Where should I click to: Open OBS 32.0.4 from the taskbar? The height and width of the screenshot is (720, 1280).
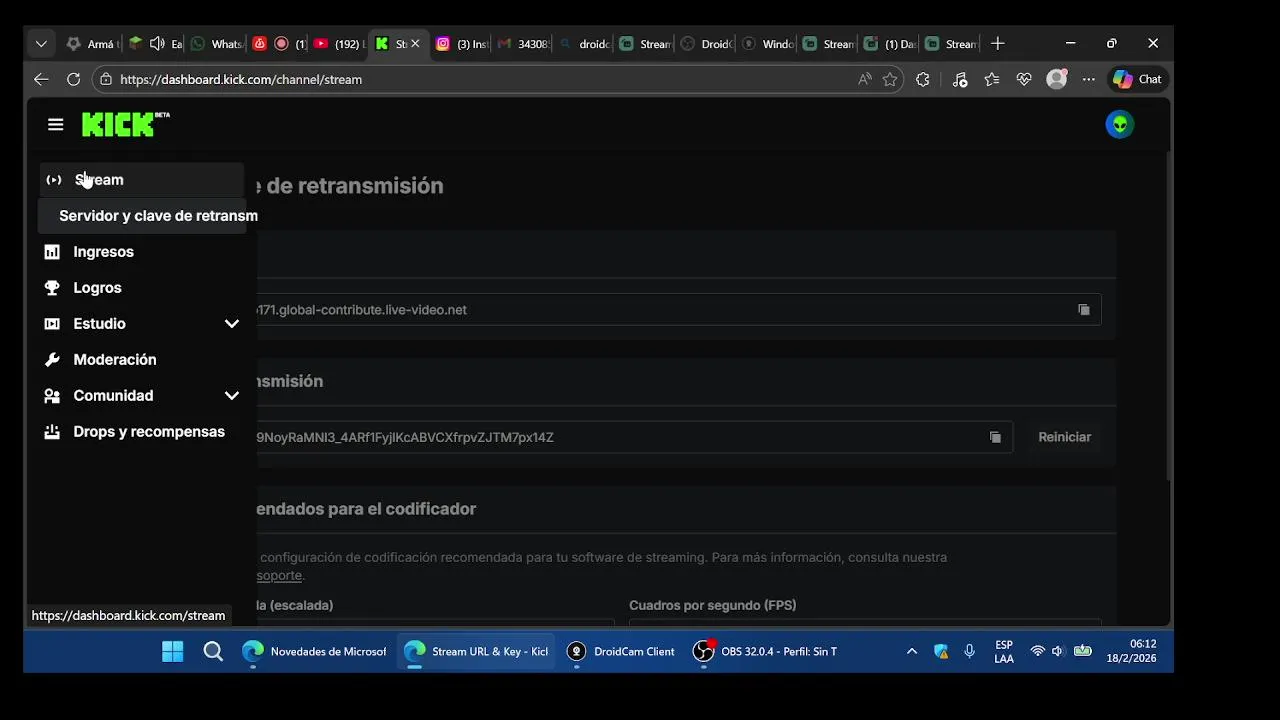pos(765,652)
